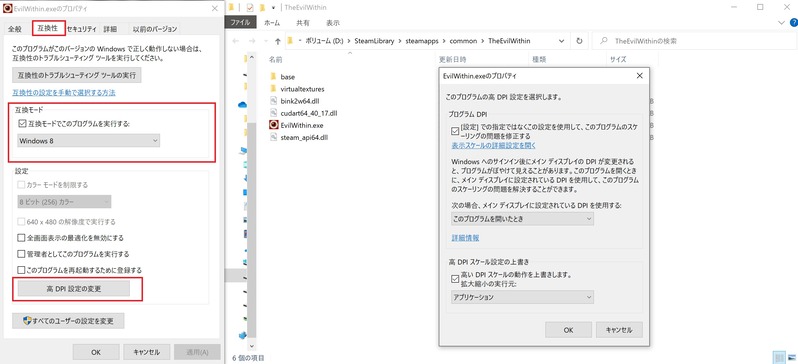Enable run as administrator (管理者として) checkbox
This screenshot has height=364, width=798.
click(21, 254)
